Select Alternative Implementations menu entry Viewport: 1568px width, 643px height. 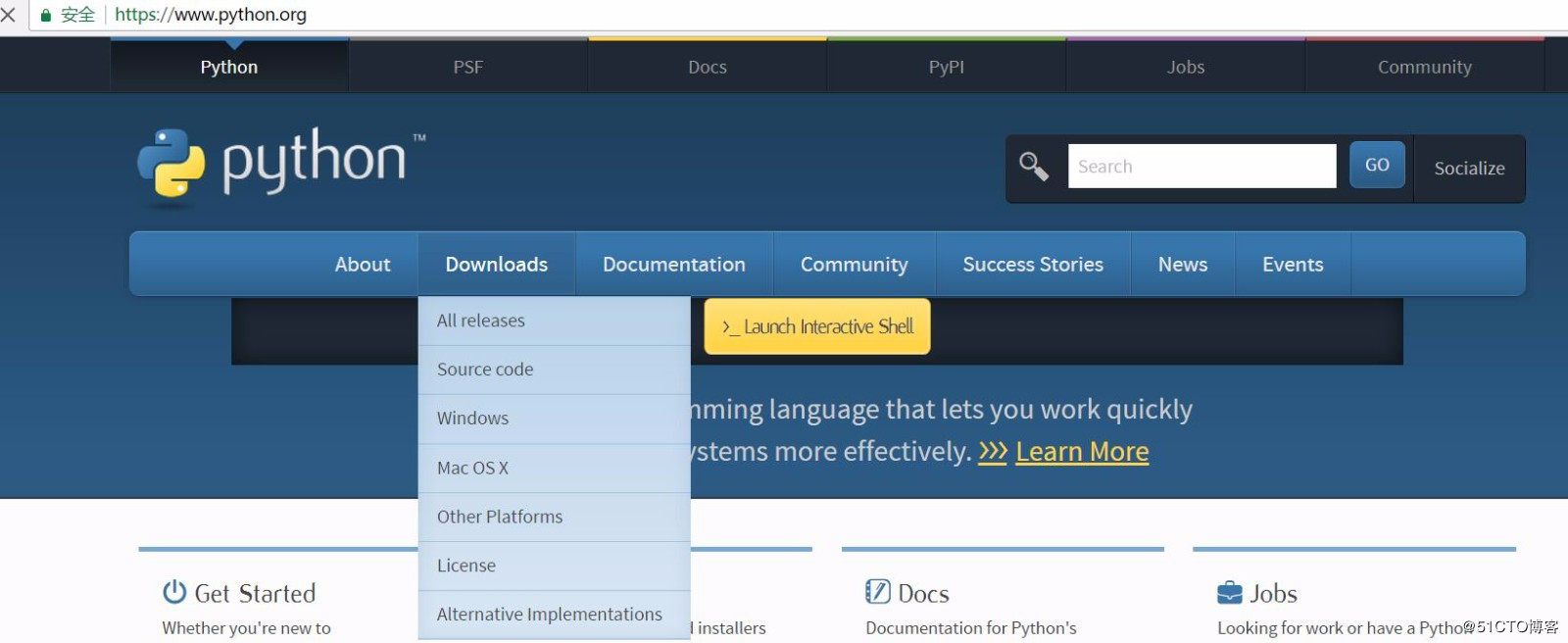(555, 615)
